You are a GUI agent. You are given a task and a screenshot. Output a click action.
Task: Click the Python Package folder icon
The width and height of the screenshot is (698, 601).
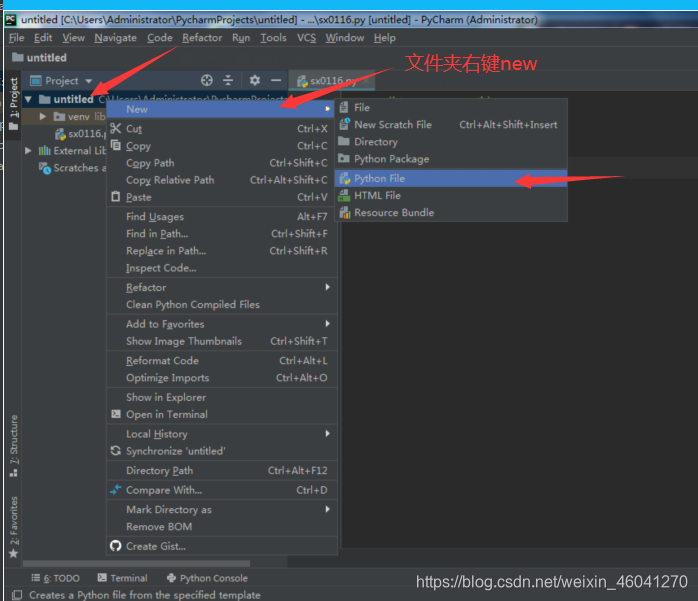pos(344,158)
